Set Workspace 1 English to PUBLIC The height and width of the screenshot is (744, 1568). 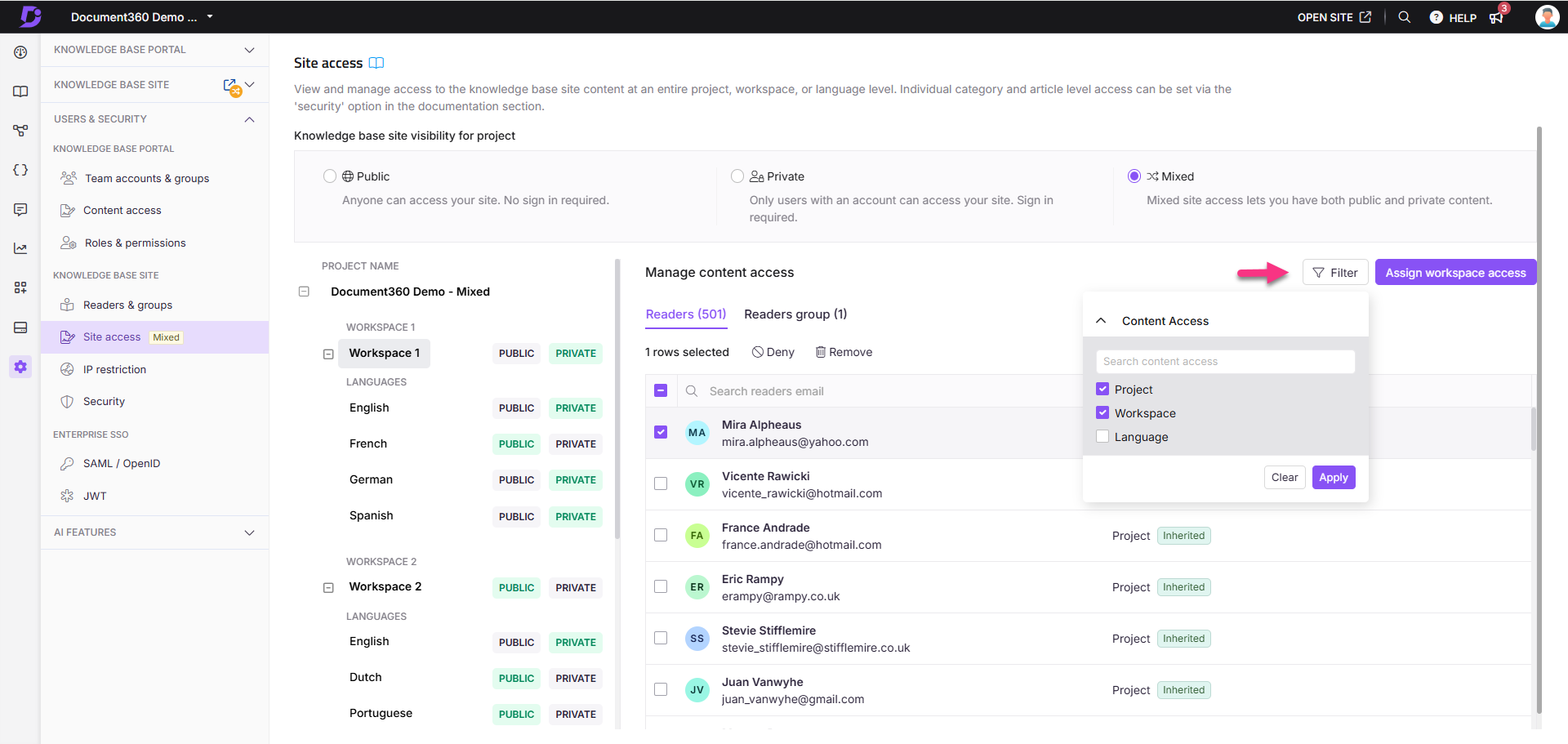(x=516, y=408)
